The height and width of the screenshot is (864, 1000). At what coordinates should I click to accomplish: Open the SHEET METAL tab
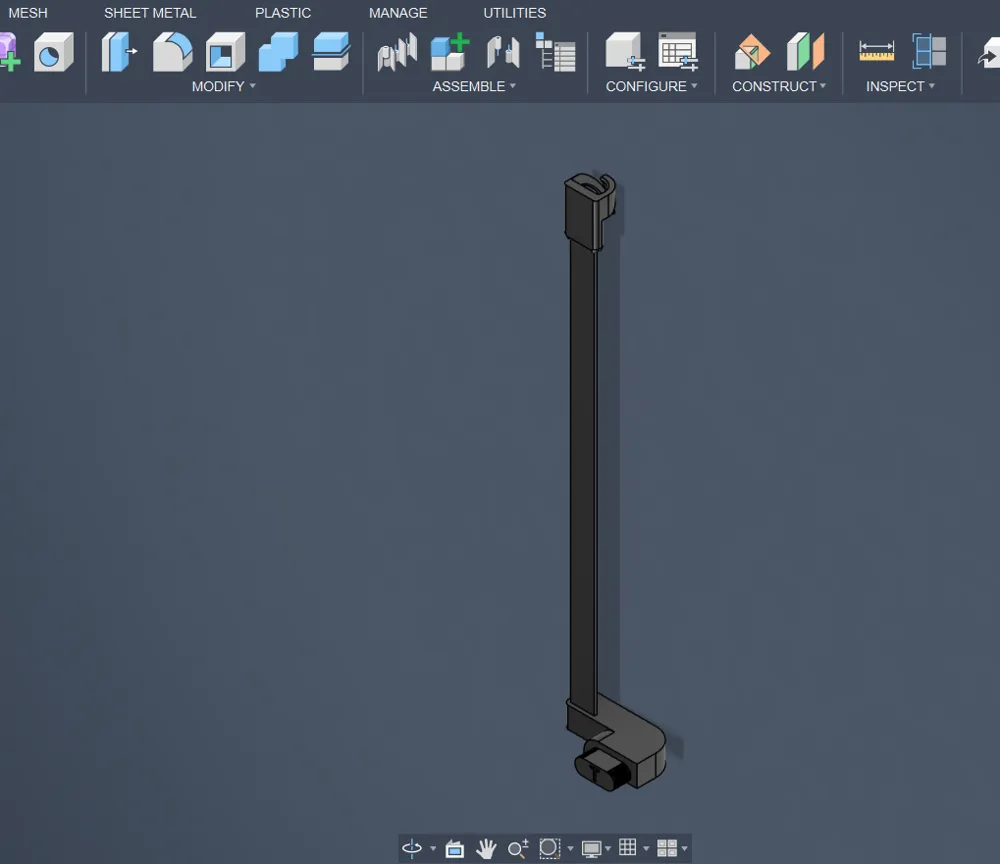150,13
